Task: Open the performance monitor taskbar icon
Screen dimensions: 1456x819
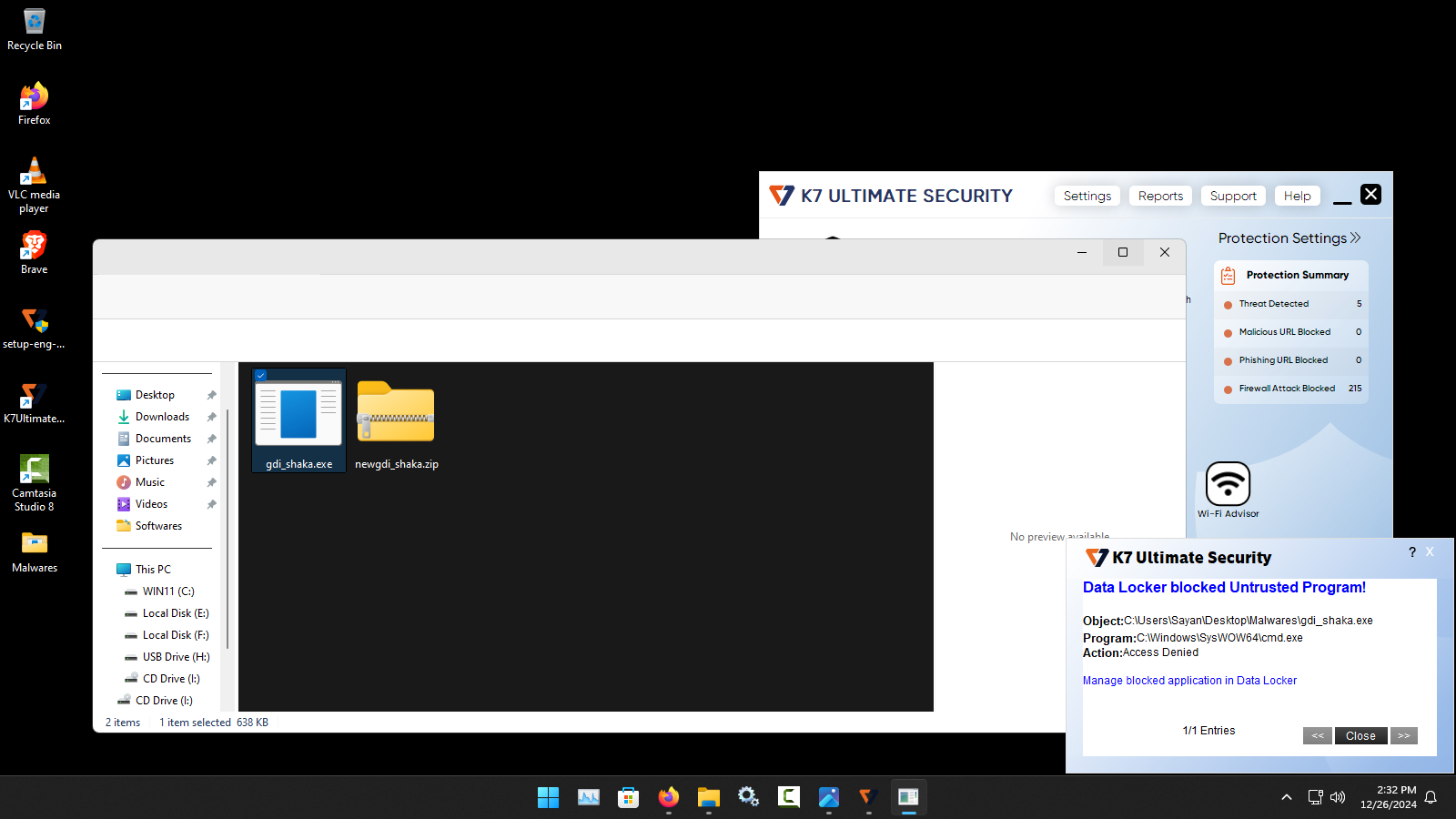Action: tap(589, 797)
